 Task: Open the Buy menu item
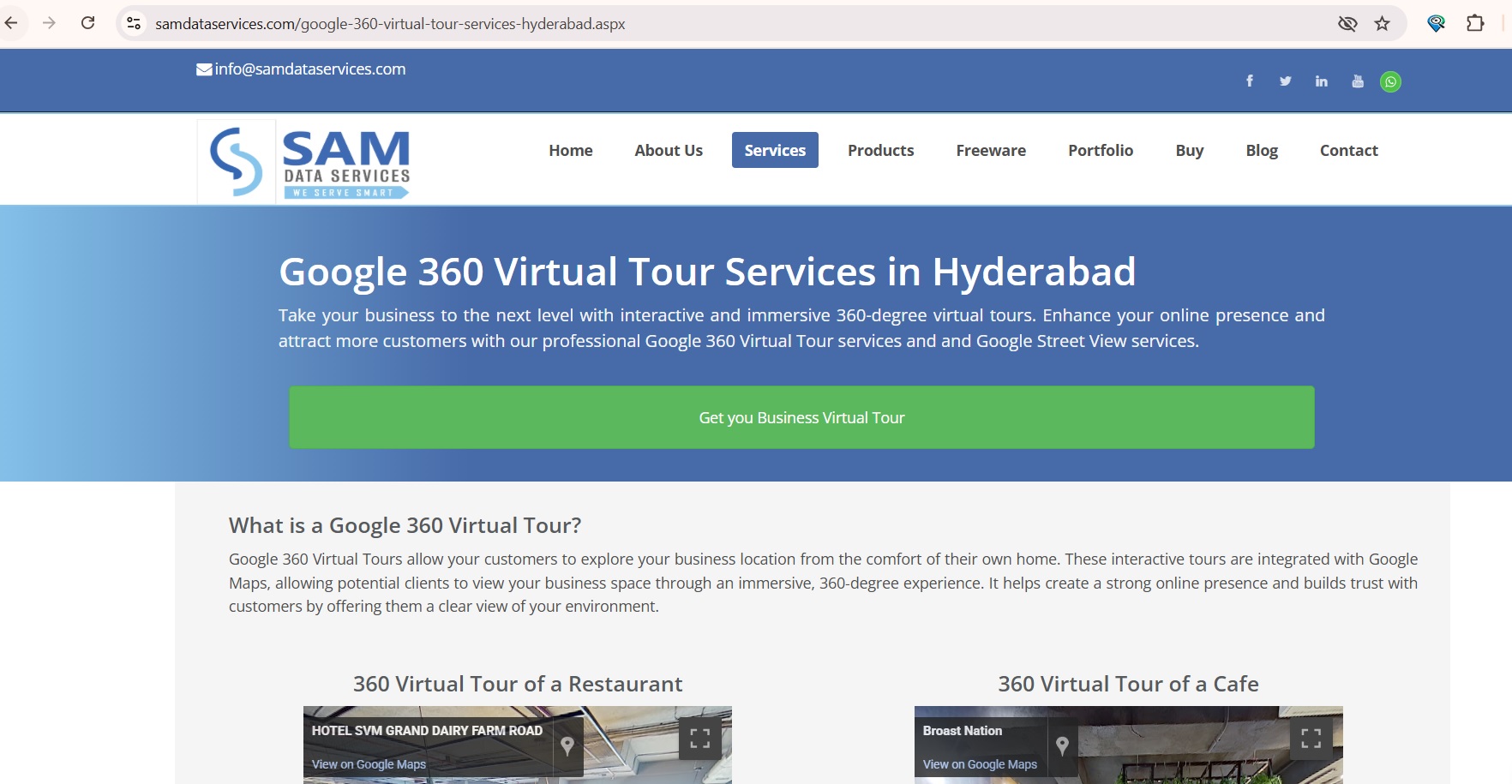[x=1190, y=151]
